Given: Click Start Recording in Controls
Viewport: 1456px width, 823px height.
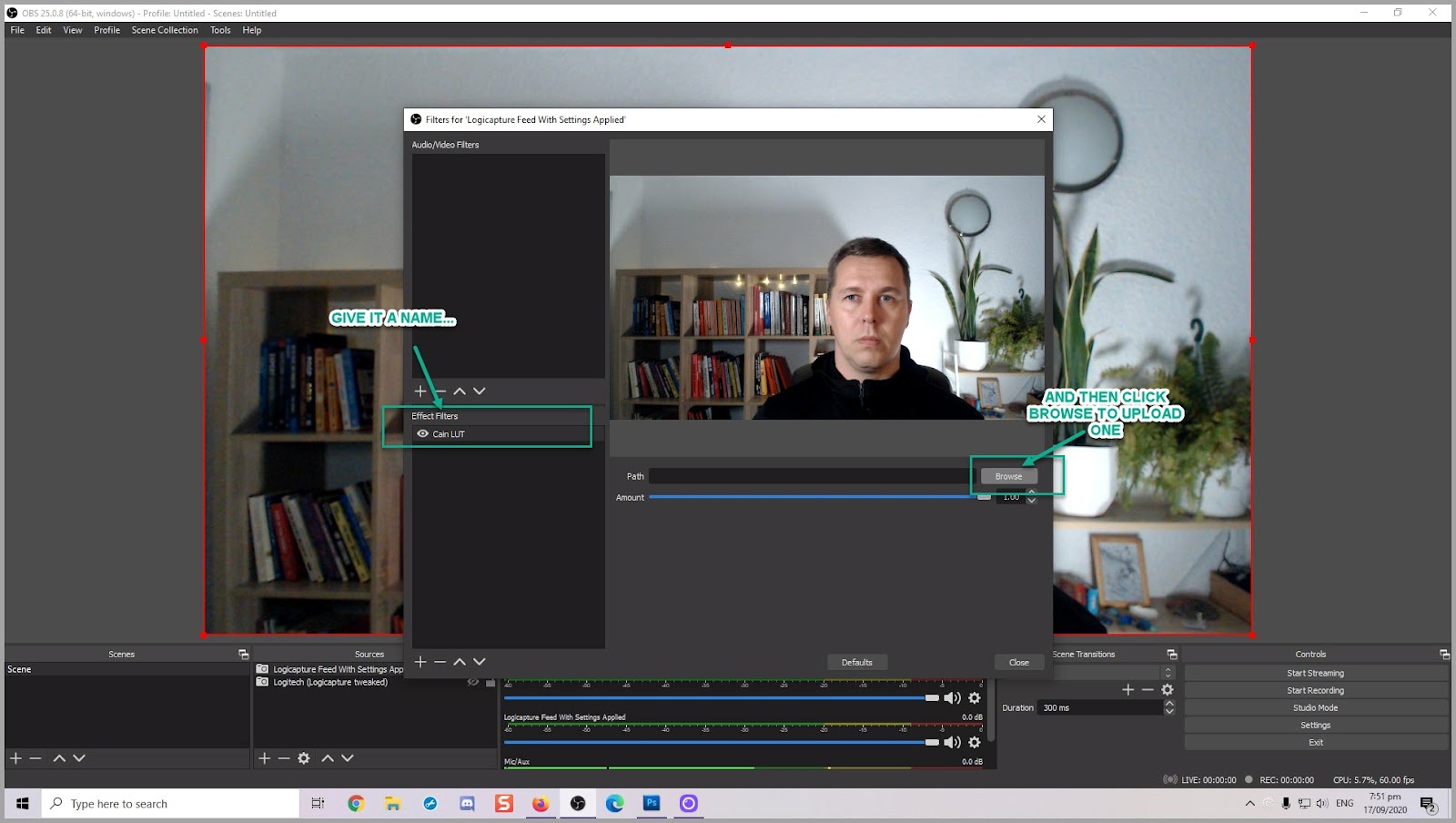Looking at the screenshot, I should (x=1316, y=691).
